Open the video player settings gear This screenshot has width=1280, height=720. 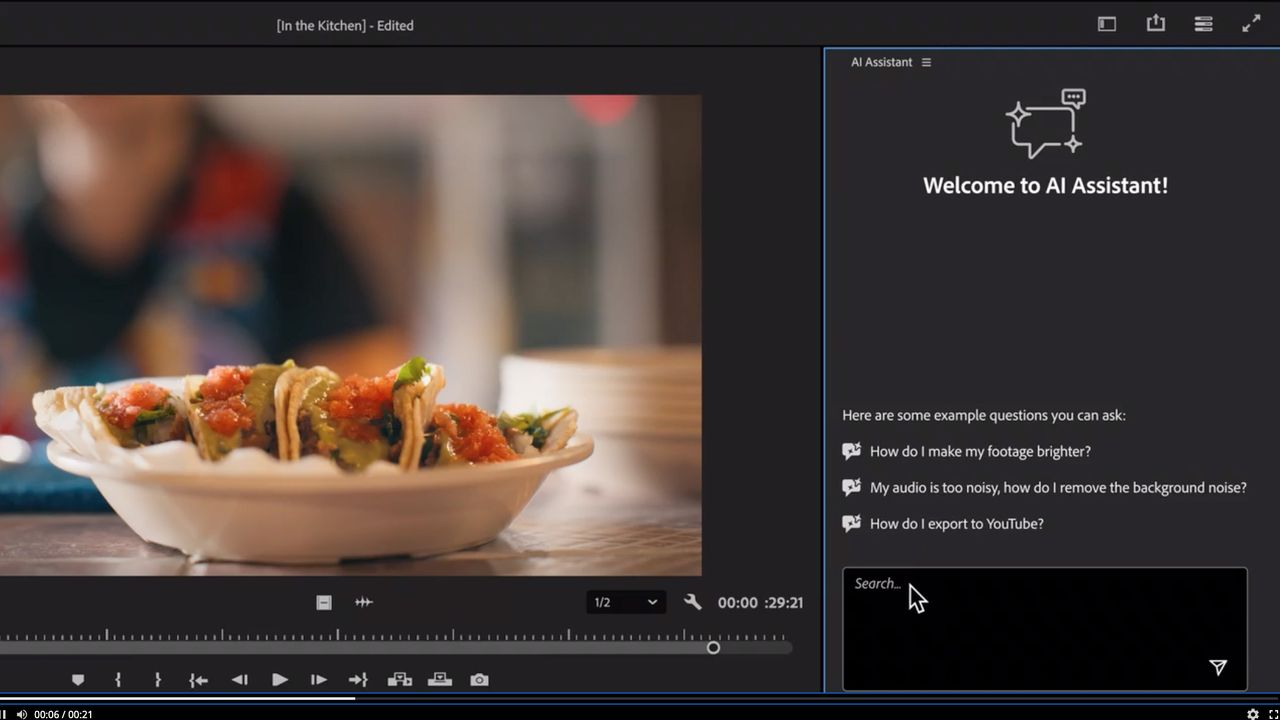coord(1252,714)
